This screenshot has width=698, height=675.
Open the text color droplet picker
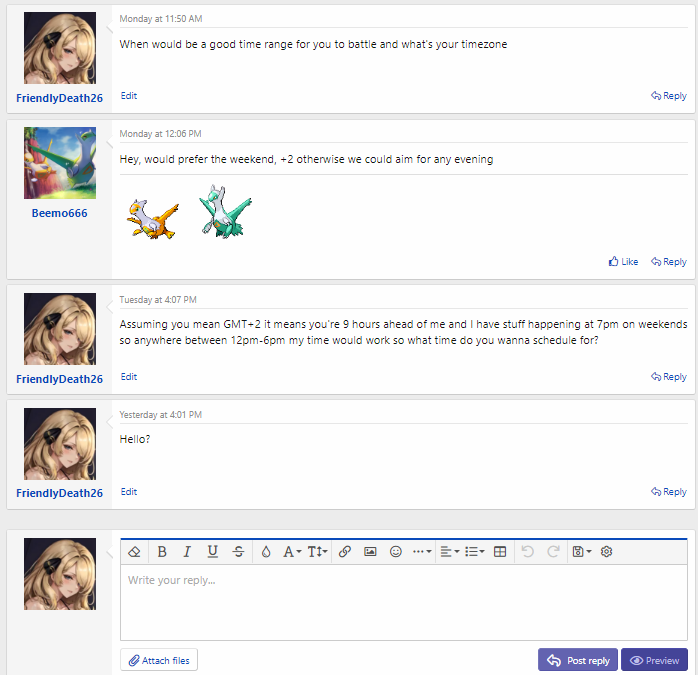[x=266, y=551]
